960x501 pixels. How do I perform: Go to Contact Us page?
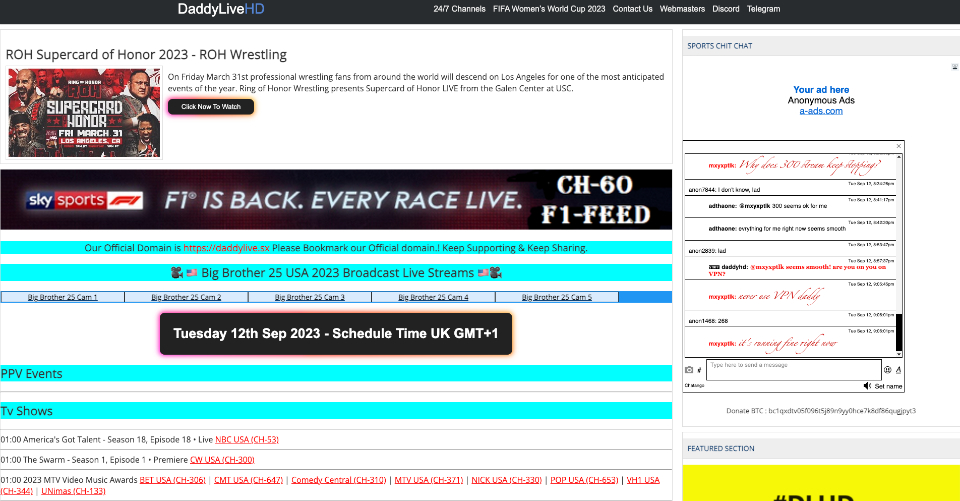(632, 9)
